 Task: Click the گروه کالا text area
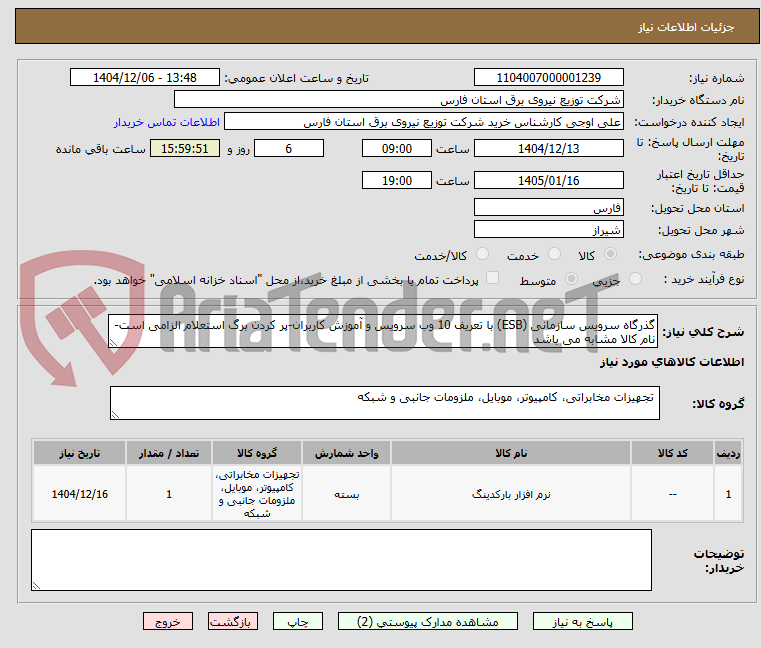tap(385, 403)
